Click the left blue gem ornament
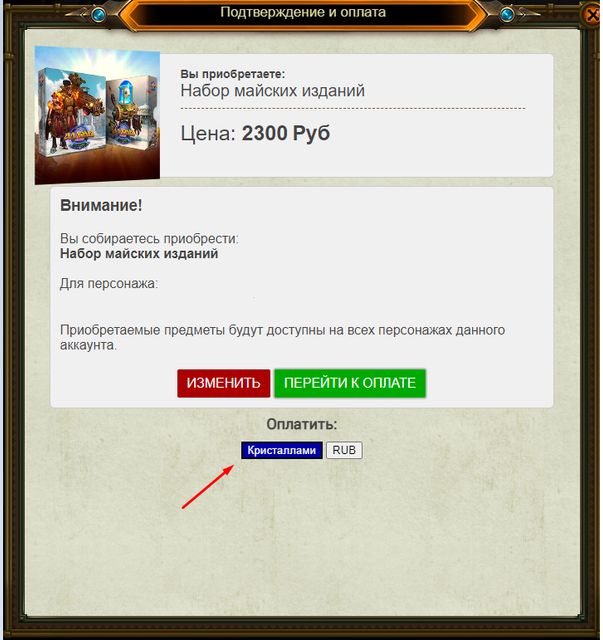The height and width of the screenshot is (640, 603). click(x=98, y=15)
